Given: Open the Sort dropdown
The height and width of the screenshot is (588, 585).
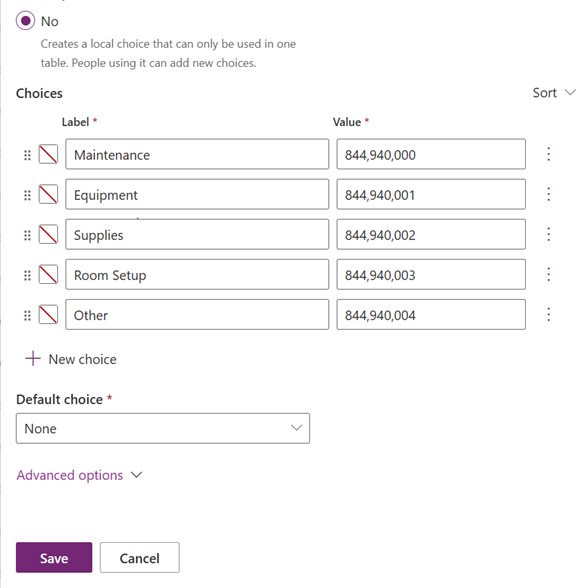Looking at the screenshot, I should pos(554,93).
